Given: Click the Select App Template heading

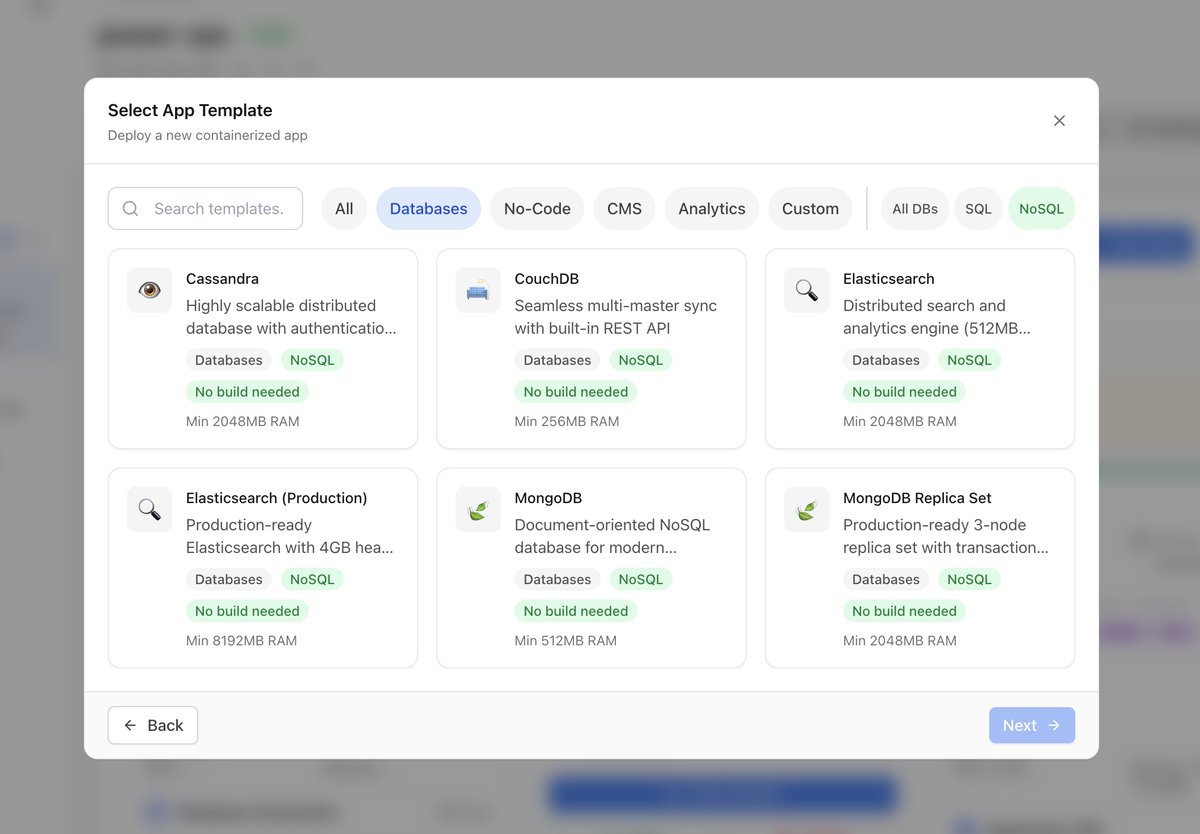Looking at the screenshot, I should 190,110.
